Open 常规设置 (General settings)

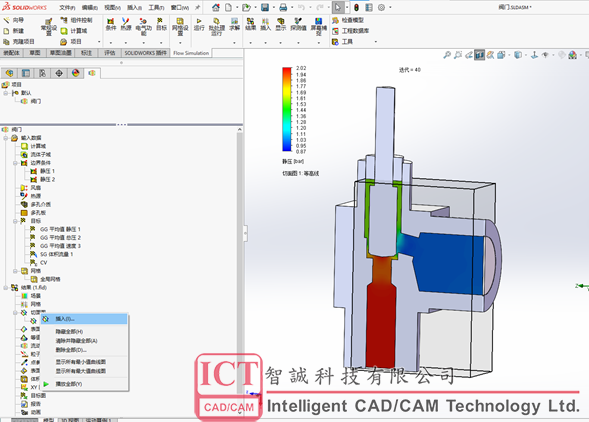point(48,27)
